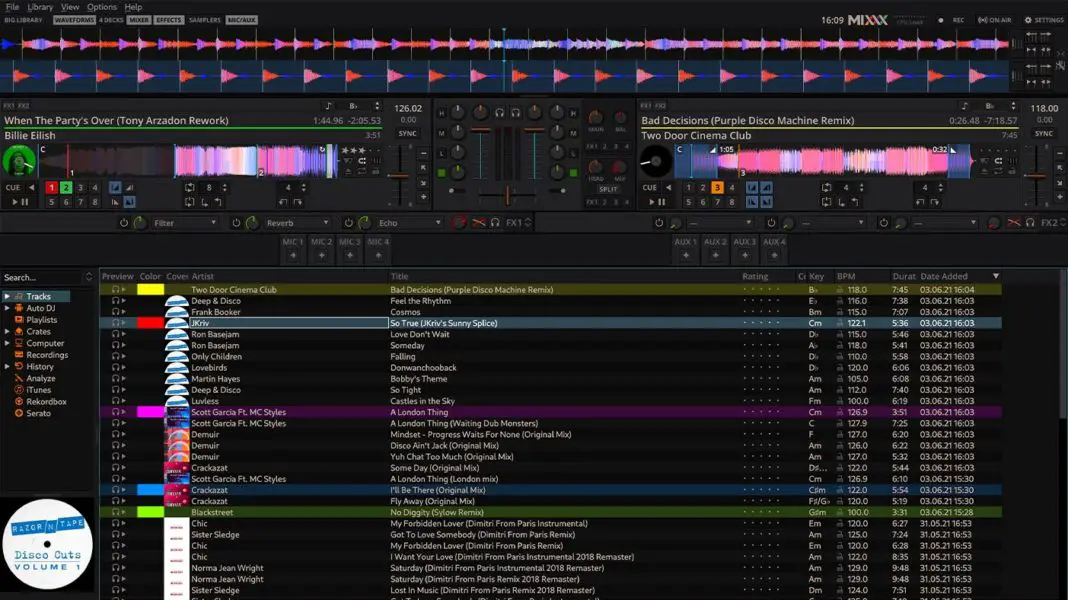
Task: Click the beatloop toggle icon on Deck 1
Action: (189, 187)
